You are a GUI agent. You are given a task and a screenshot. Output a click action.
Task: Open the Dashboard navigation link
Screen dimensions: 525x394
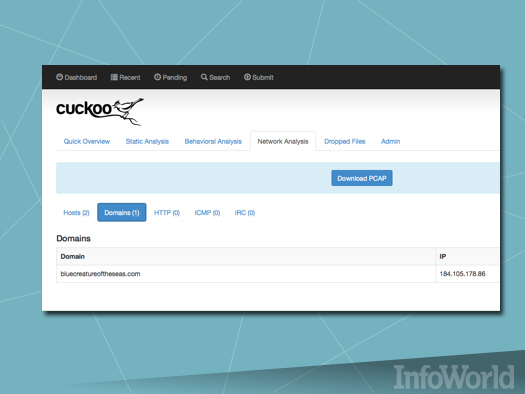(77, 77)
